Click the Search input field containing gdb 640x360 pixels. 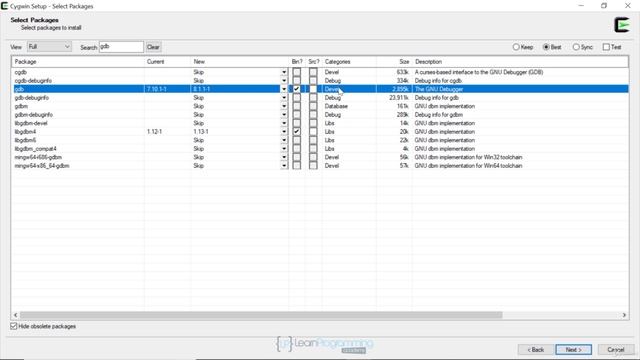pos(121,47)
